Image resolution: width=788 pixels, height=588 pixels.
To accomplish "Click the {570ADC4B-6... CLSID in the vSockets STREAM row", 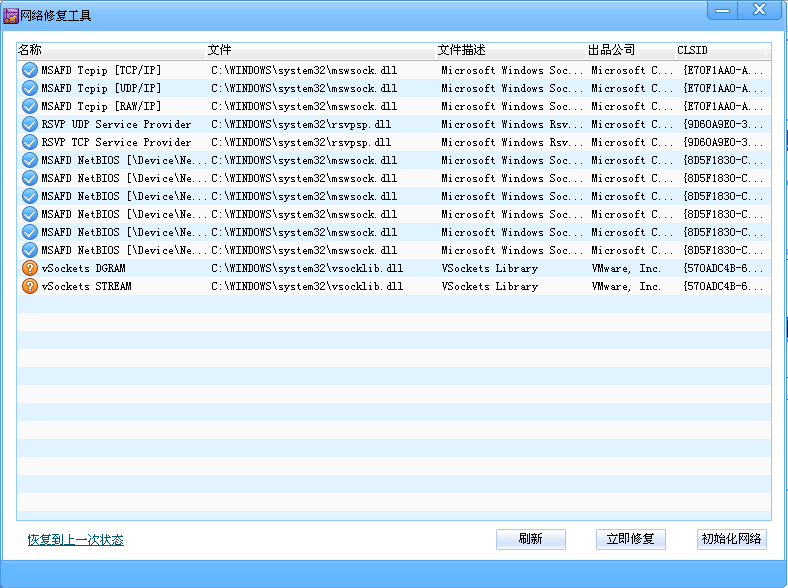I will [x=723, y=286].
